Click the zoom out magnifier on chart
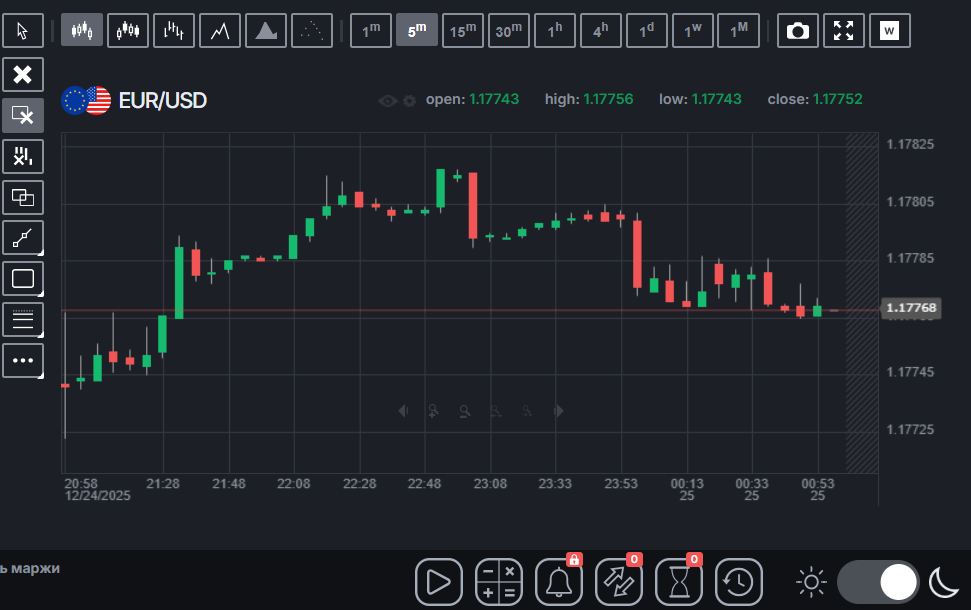The image size is (971, 610). tap(464, 411)
